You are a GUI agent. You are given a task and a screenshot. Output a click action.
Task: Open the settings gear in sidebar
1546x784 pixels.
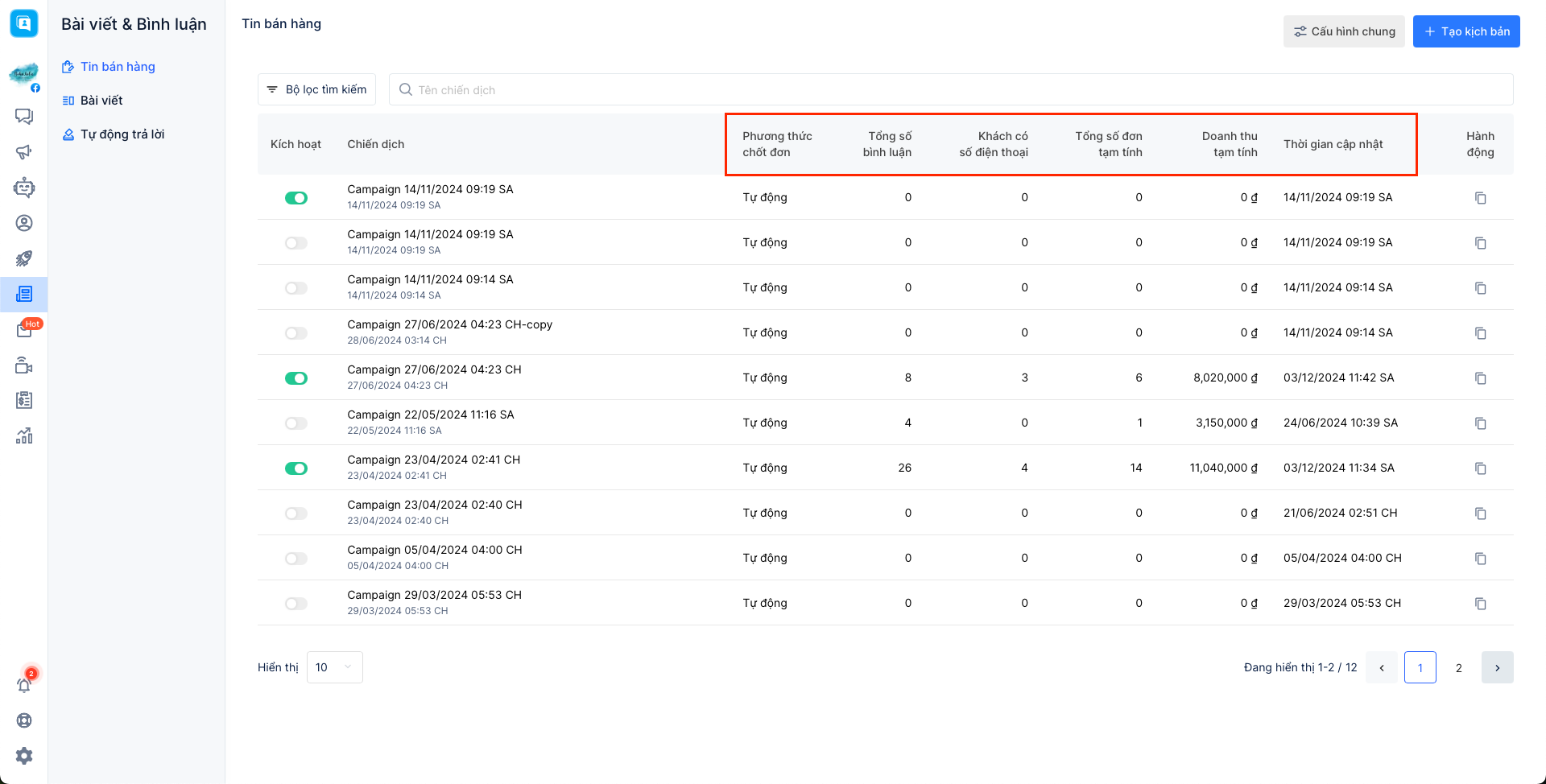pos(24,756)
